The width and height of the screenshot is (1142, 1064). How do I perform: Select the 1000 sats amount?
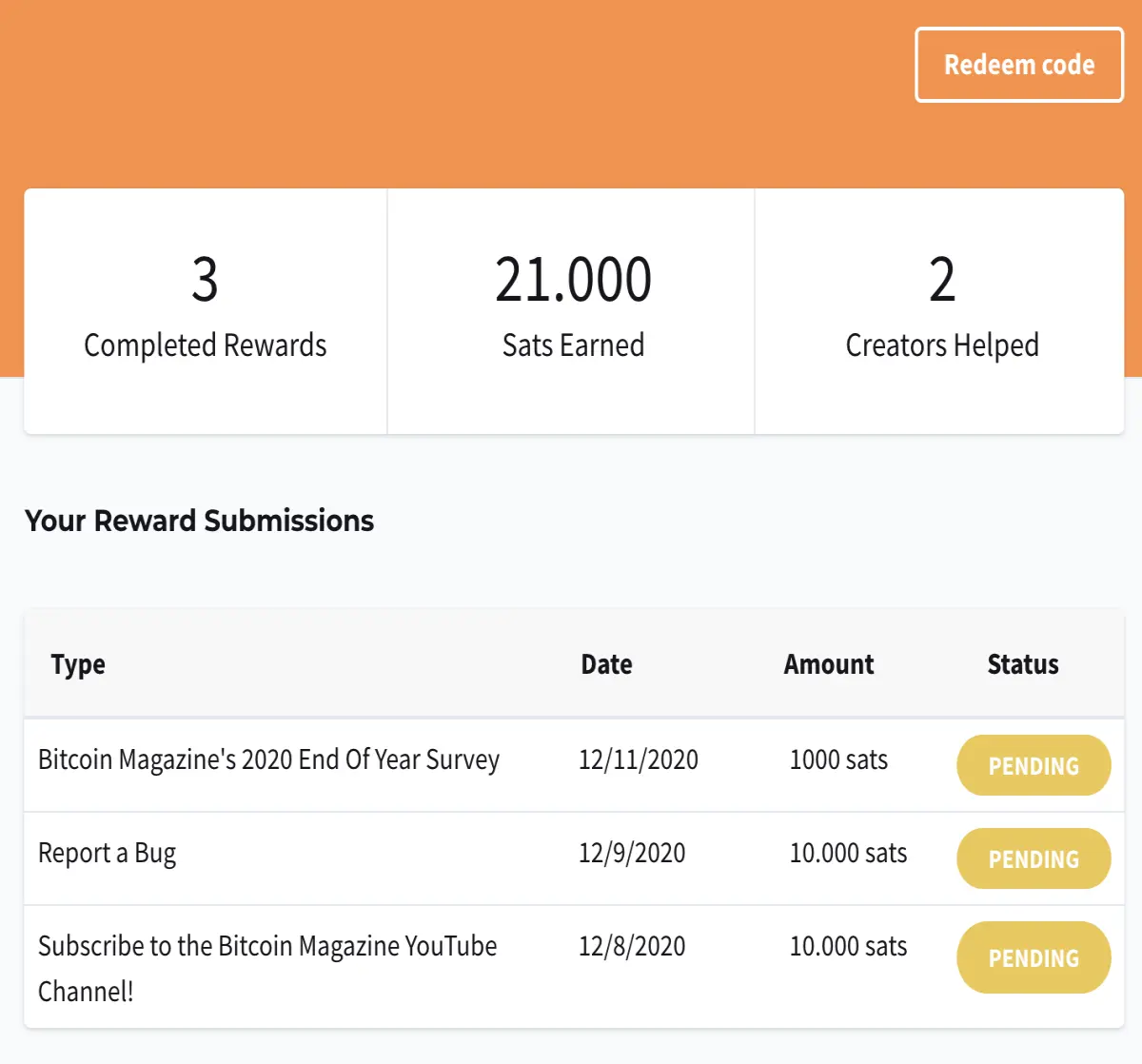coord(838,759)
